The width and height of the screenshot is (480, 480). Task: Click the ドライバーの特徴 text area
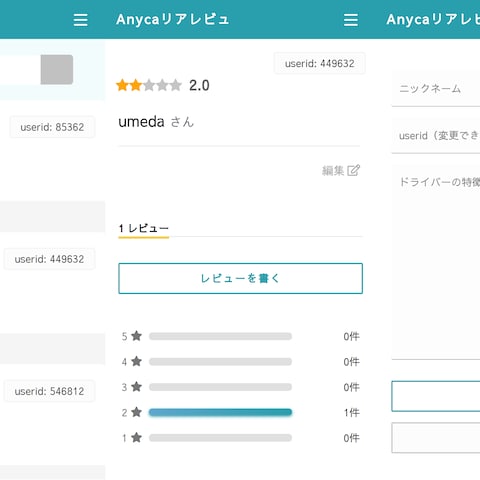coord(436,263)
